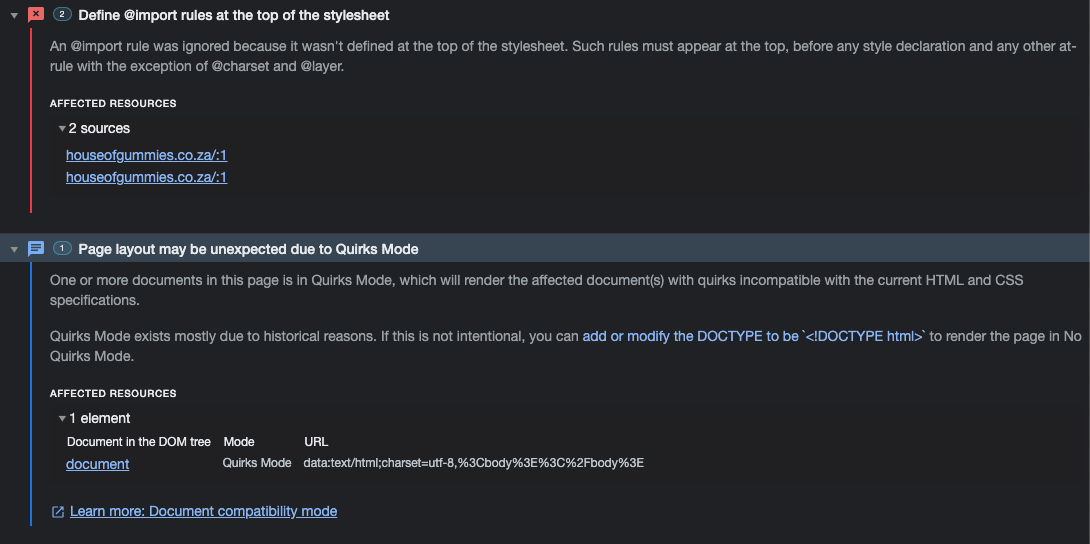Screen dimensions: 1090x544
Task: Click the data:text/html URL value
Action: pos(473,463)
